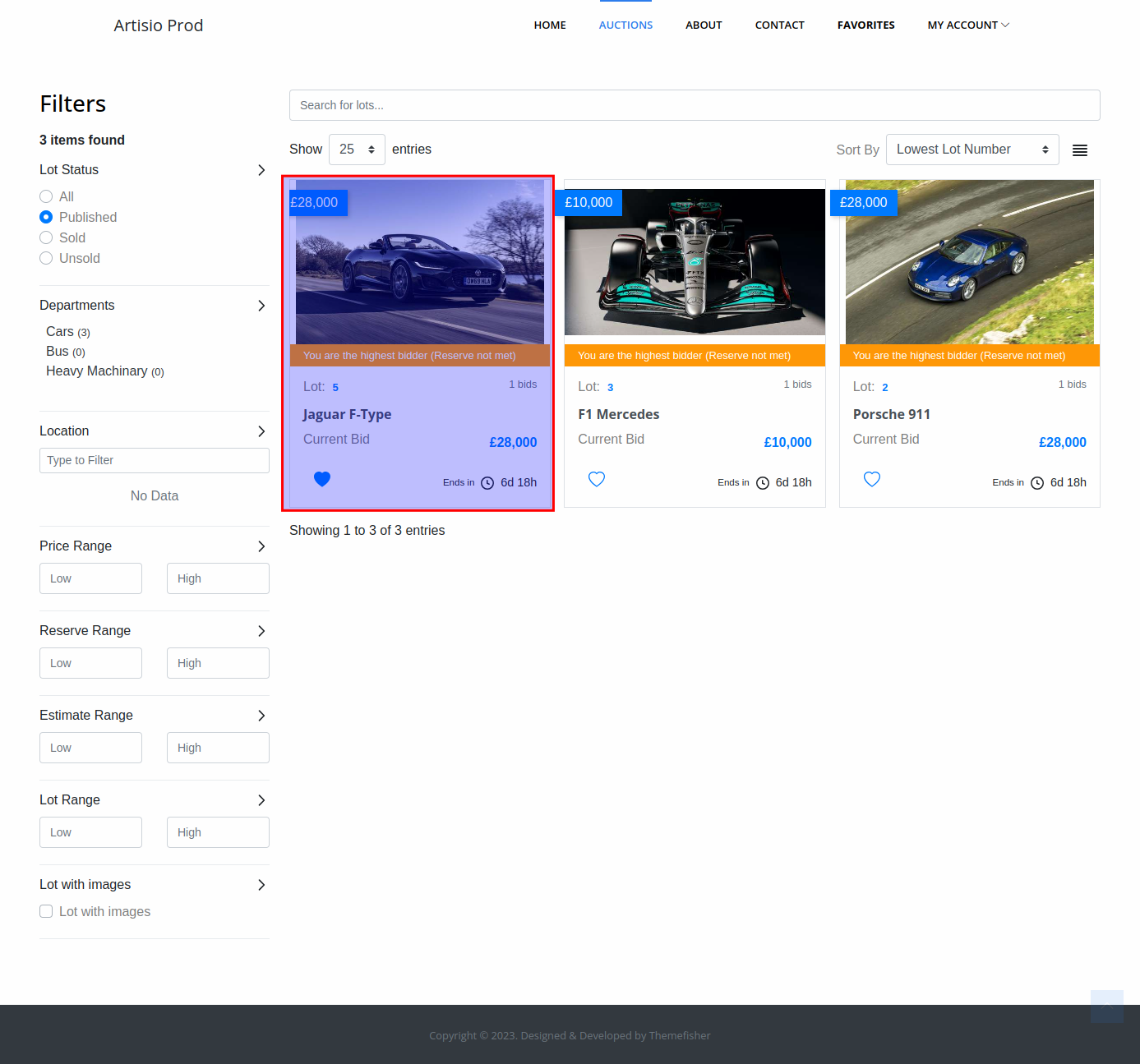Collapse the Estimate Range filter section

tap(261, 716)
